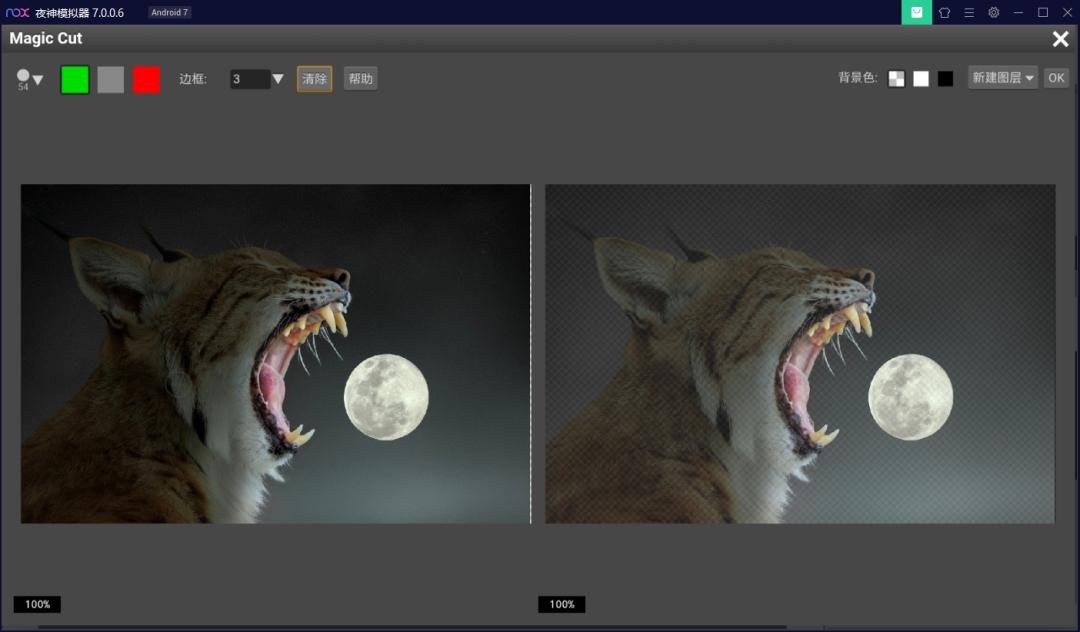
Task: Select the green foreground marker swatch
Action: pyautogui.click(x=75, y=78)
